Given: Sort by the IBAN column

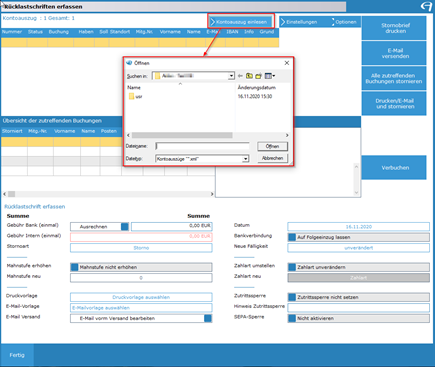Looking at the screenshot, I should (232, 32).
